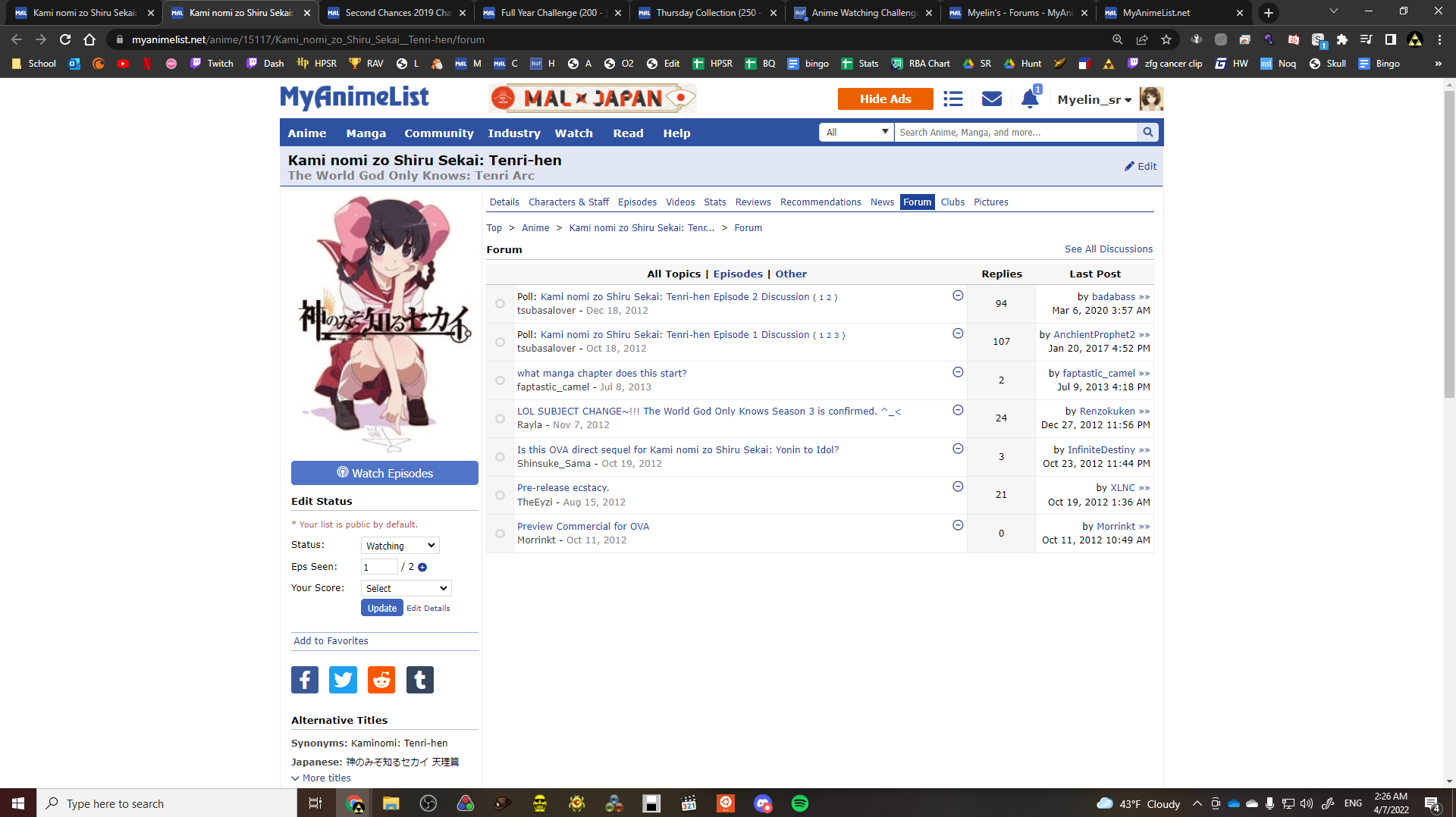Click the anime search input field
The image size is (1456, 817).
pos(1016,133)
